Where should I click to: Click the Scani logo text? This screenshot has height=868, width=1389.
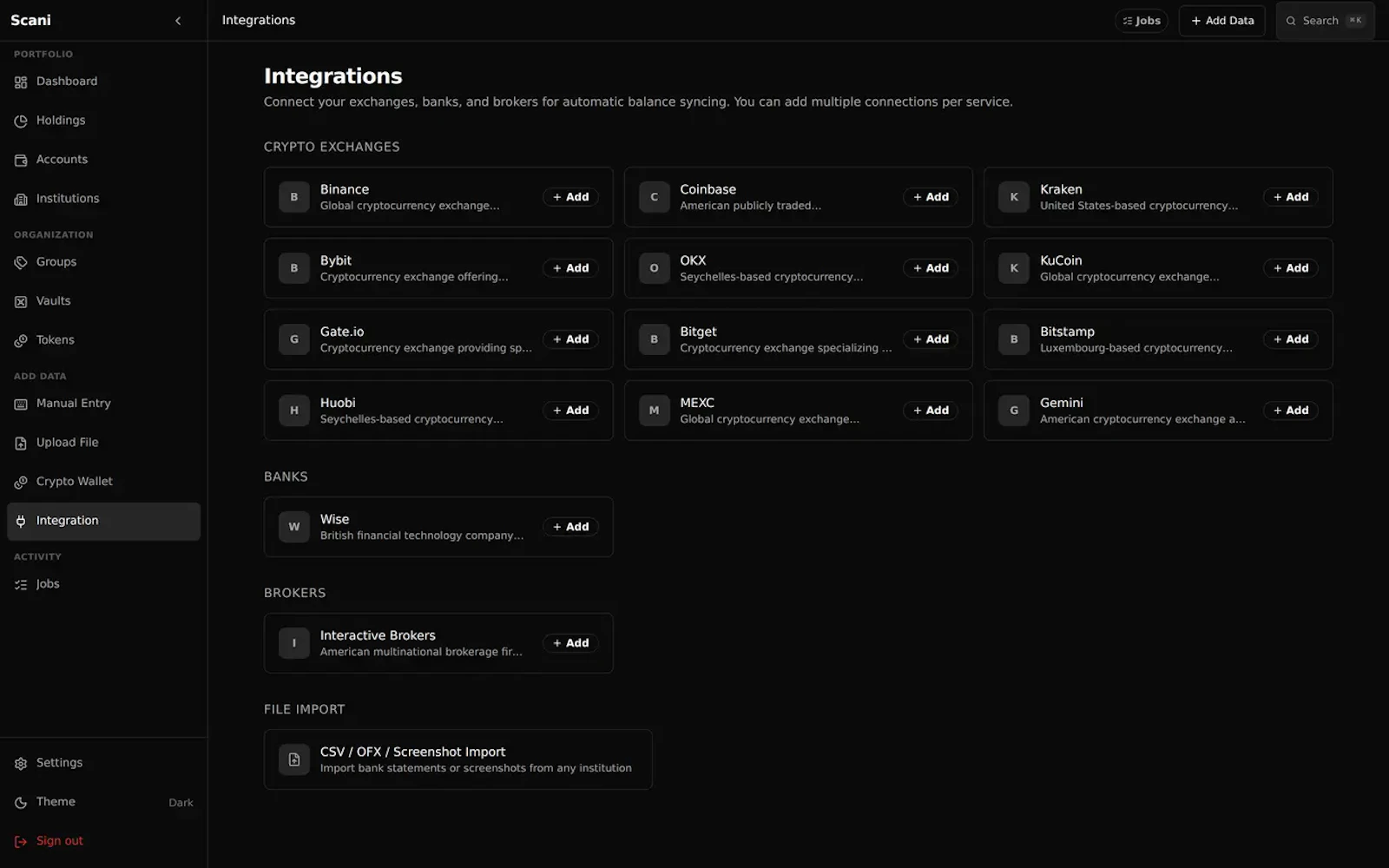[30, 20]
